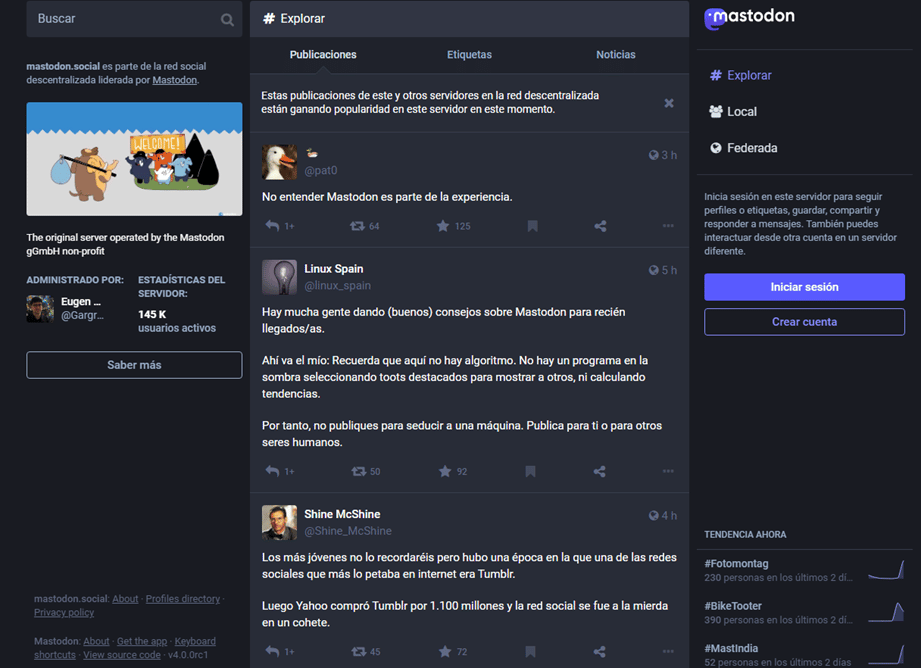Open the Profiles directory link
921x668 pixels.
click(183, 599)
